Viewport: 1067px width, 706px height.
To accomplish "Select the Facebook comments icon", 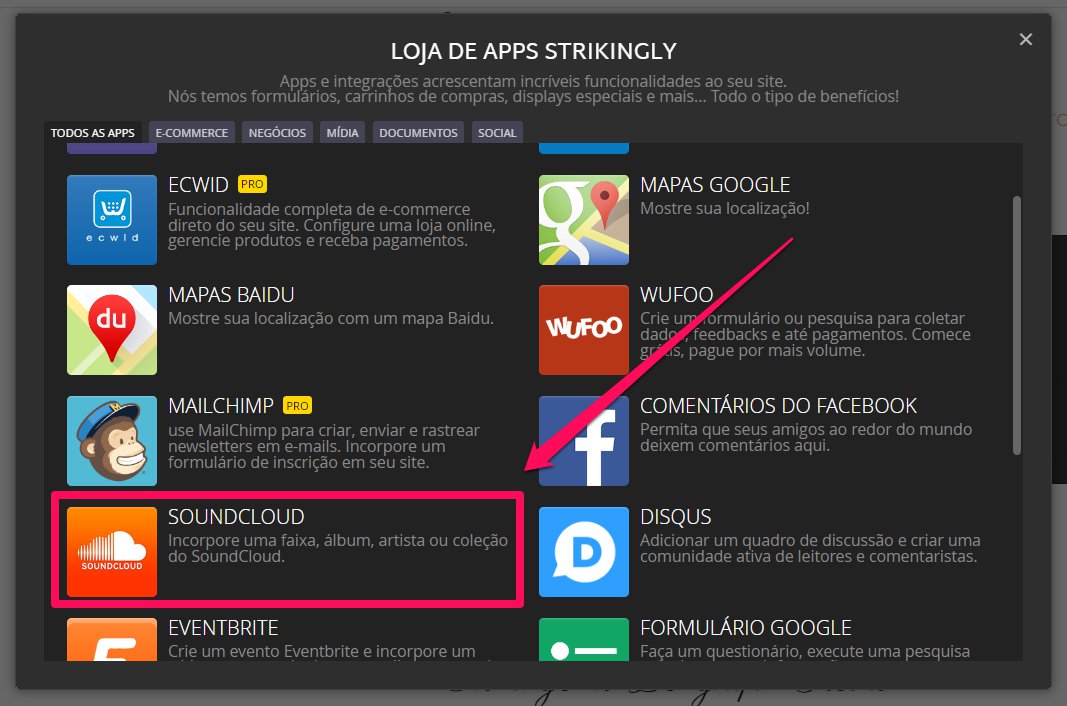I will (x=584, y=441).
